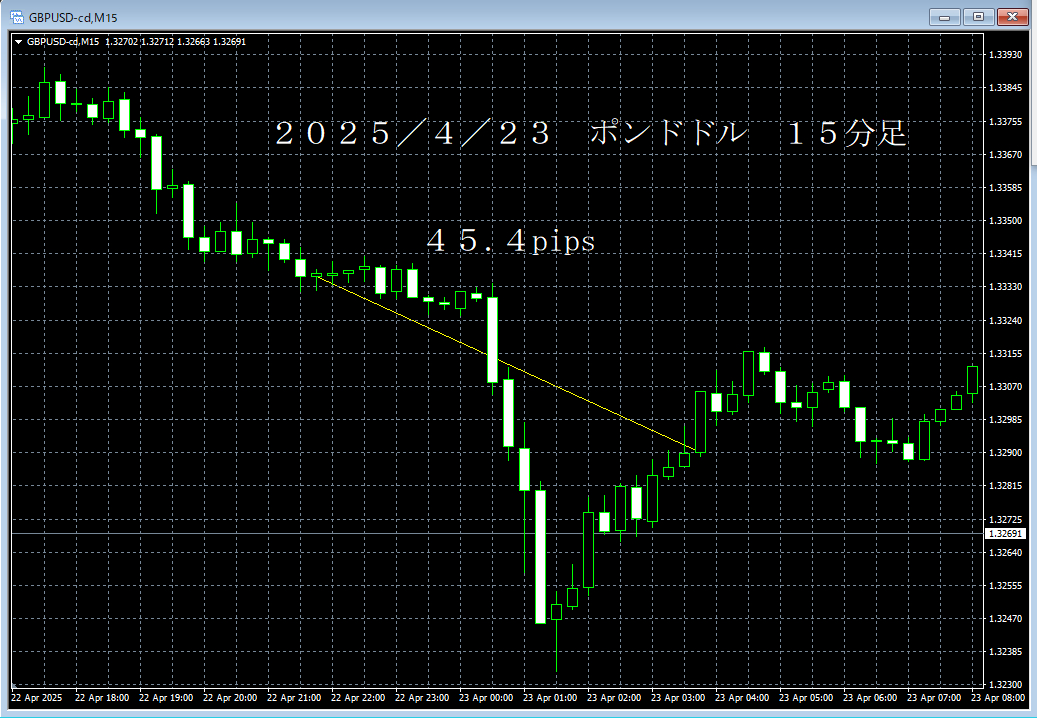1037x718 pixels.
Task: Select the yellow trendline on the chart
Action: pos(506,363)
